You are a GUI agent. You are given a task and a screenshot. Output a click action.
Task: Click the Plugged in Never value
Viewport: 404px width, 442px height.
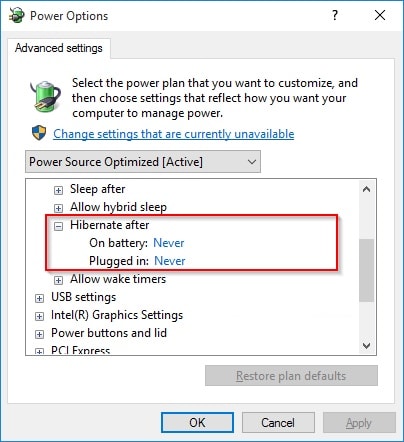coord(170,261)
